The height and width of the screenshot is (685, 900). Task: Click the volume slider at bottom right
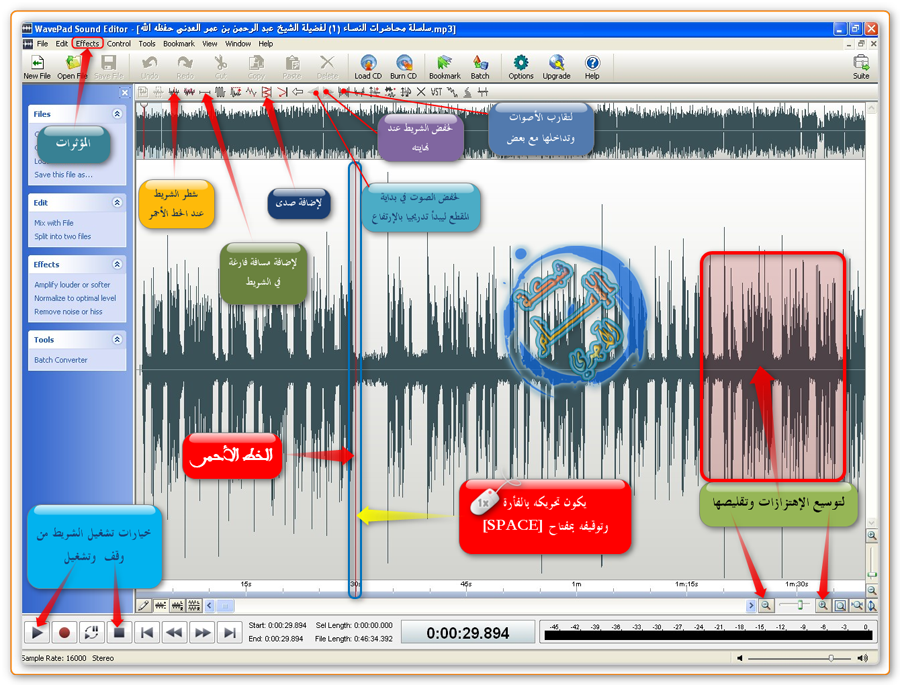click(800, 658)
